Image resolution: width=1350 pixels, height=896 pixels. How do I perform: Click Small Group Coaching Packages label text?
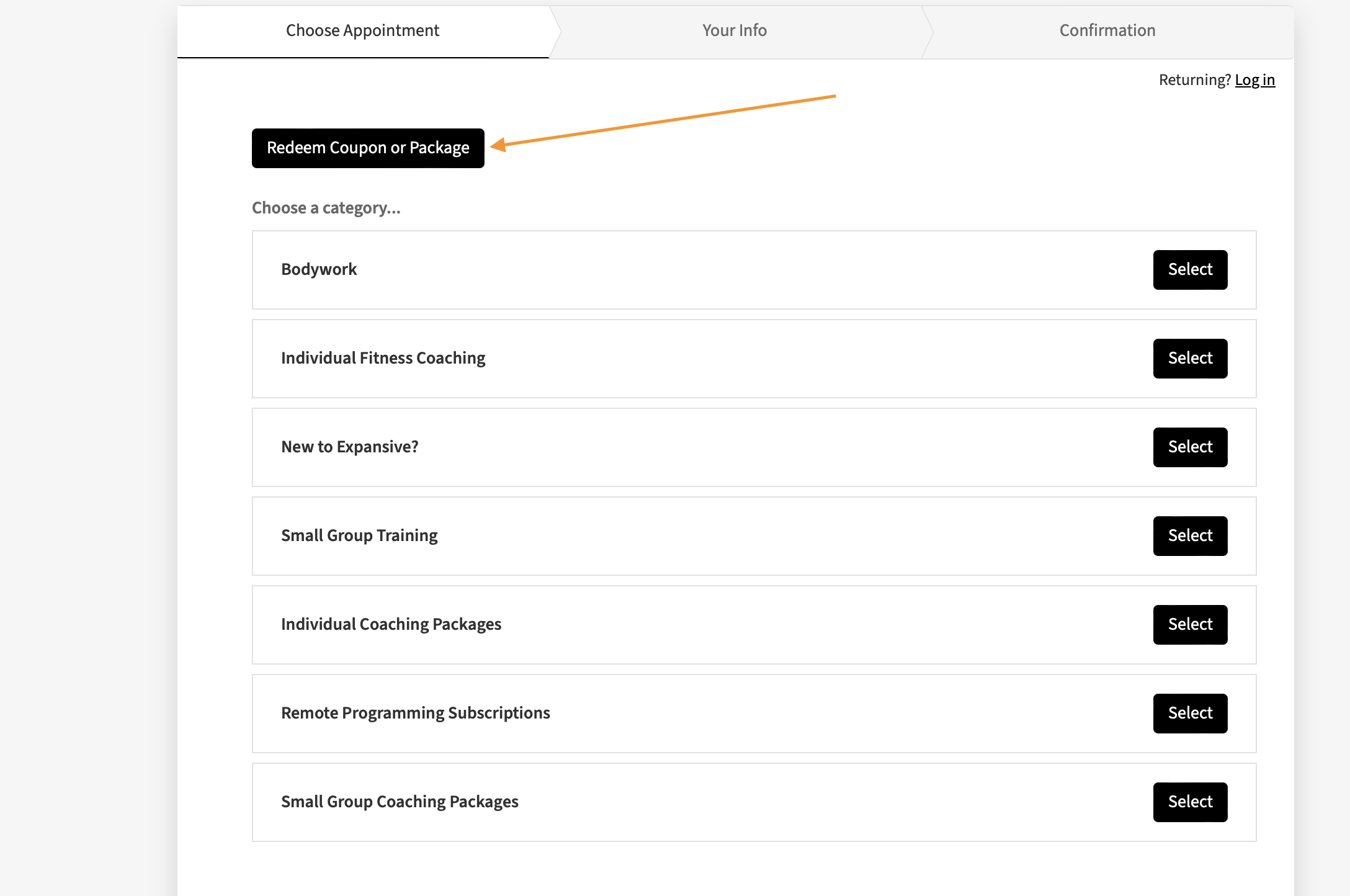click(x=400, y=802)
